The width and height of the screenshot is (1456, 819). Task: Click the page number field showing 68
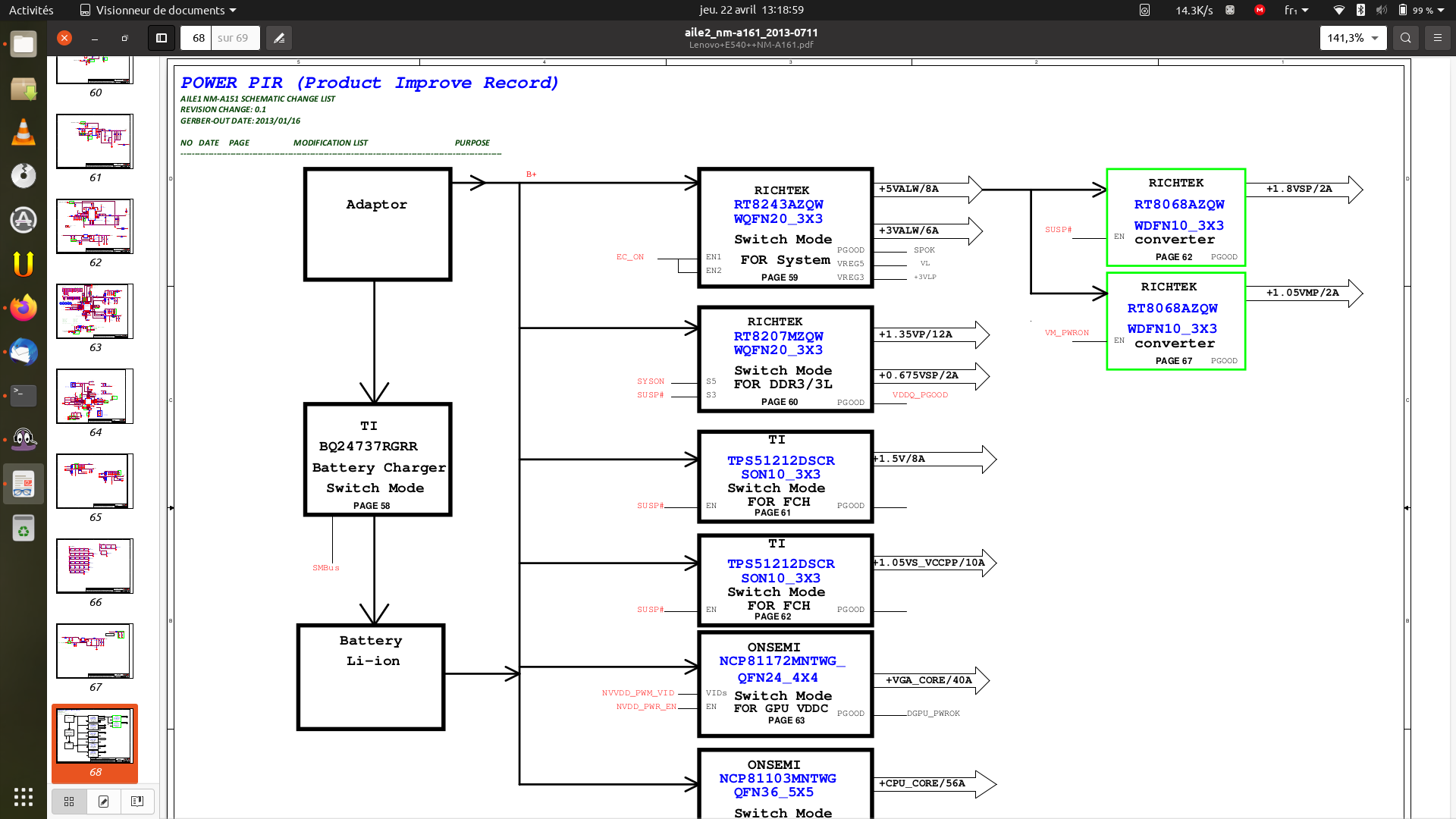pos(196,38)
